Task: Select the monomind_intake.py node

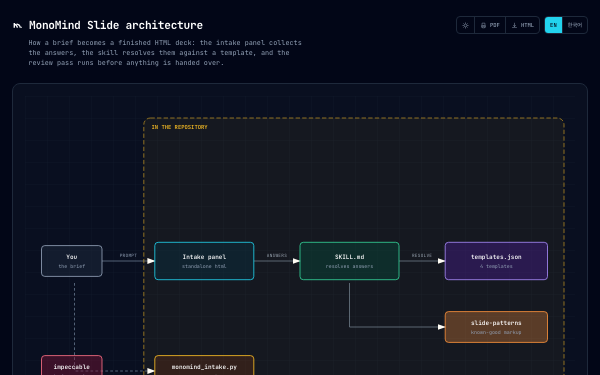Action: [x=204, y=366]
